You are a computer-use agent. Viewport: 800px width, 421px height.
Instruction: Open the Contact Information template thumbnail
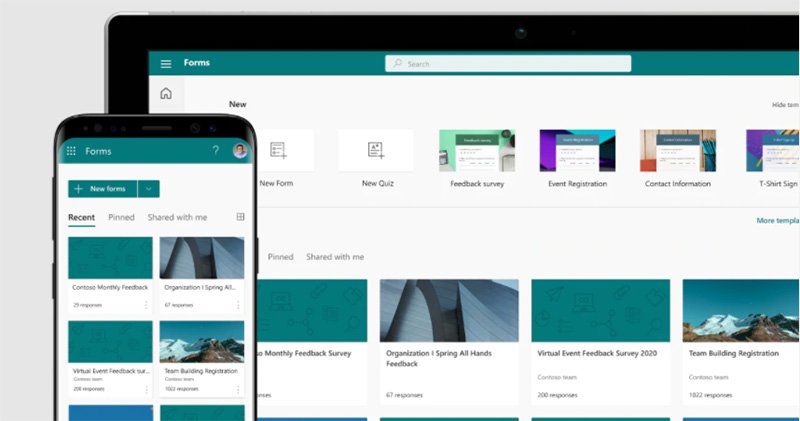(678, 151)
